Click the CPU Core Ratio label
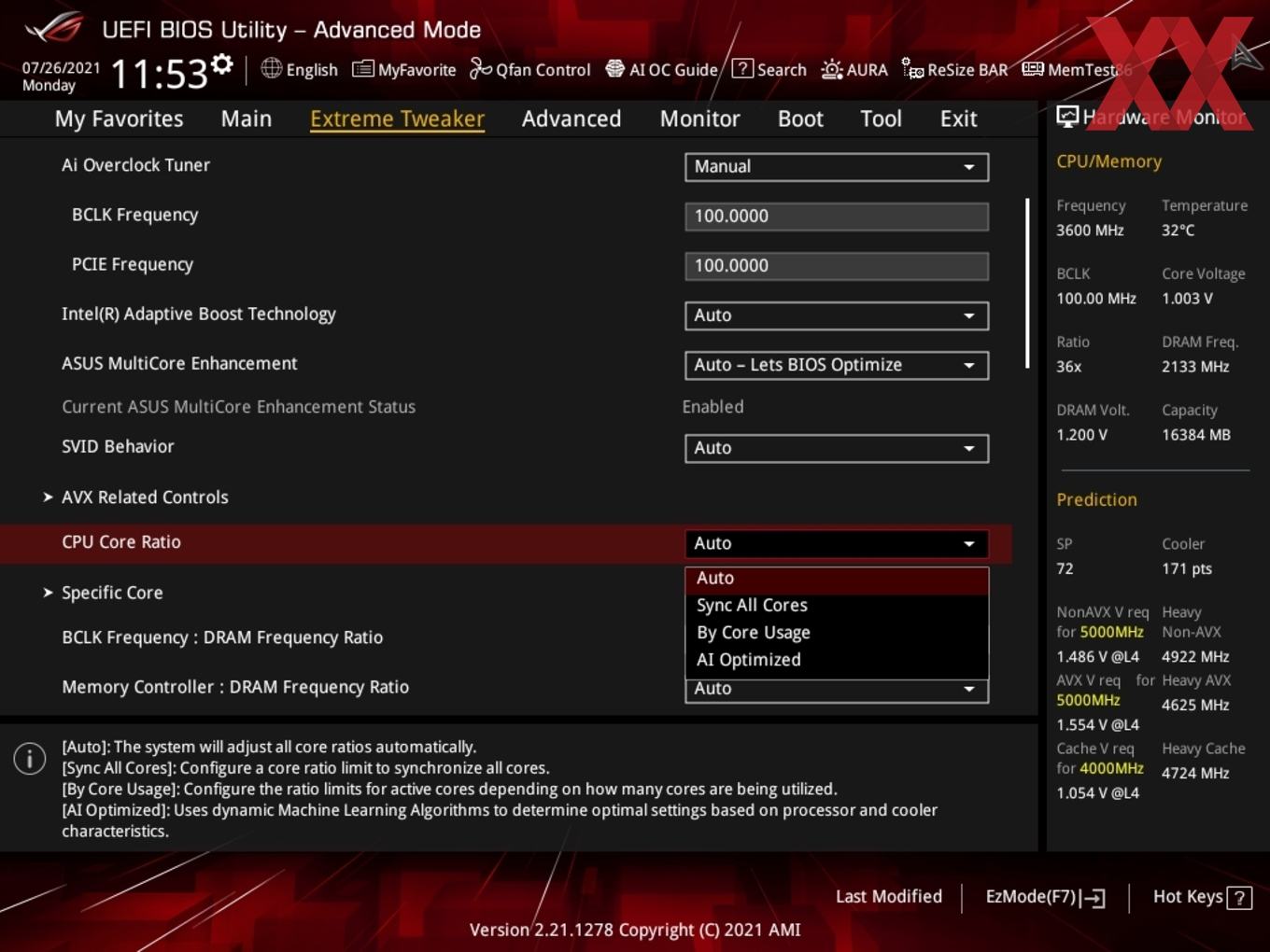 (121, 542)
